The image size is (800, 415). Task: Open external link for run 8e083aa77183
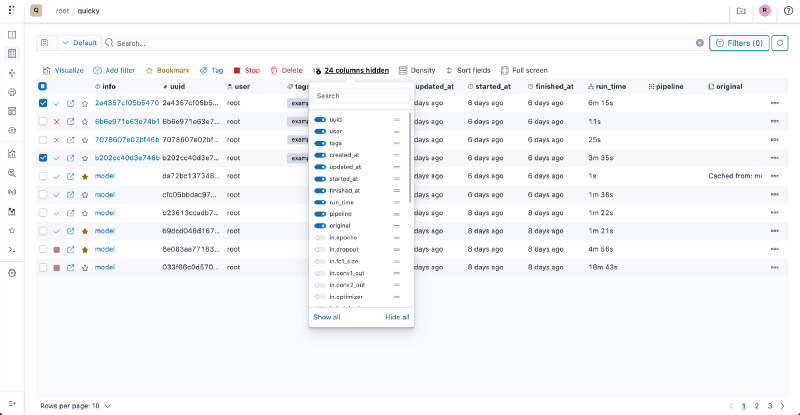70,250
